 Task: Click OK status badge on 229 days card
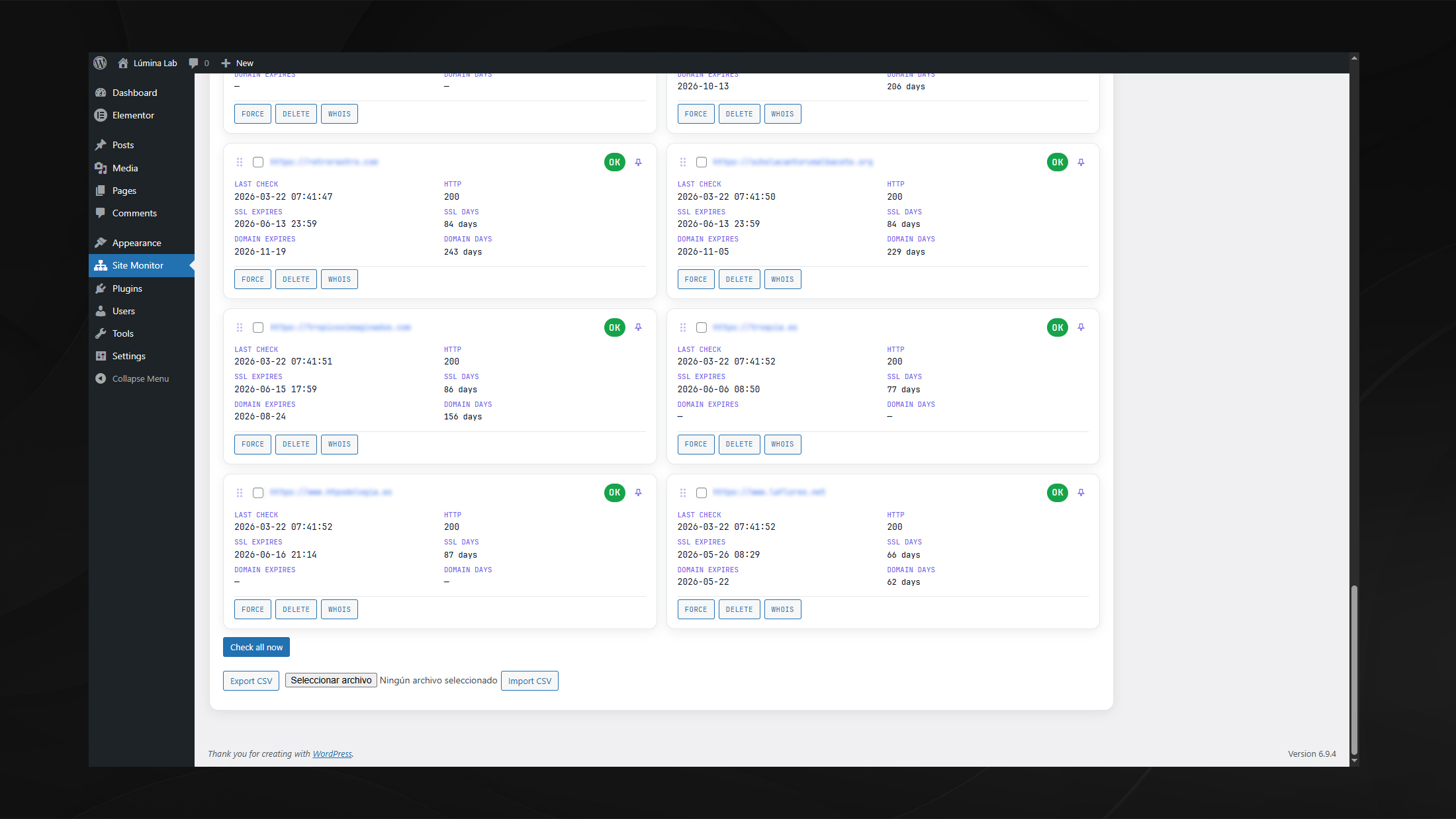1057,162
